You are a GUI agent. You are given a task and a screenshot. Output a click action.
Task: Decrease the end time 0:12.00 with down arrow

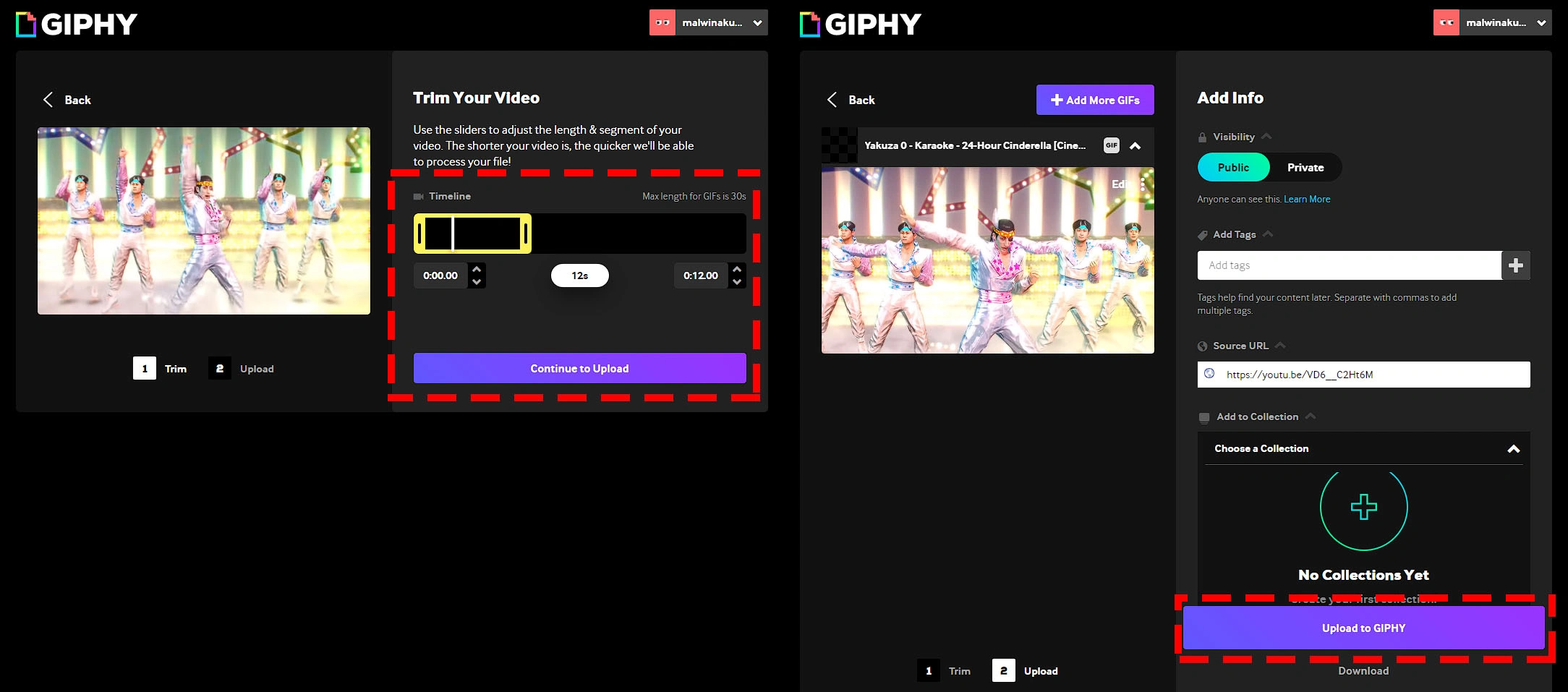click(737, 282)
